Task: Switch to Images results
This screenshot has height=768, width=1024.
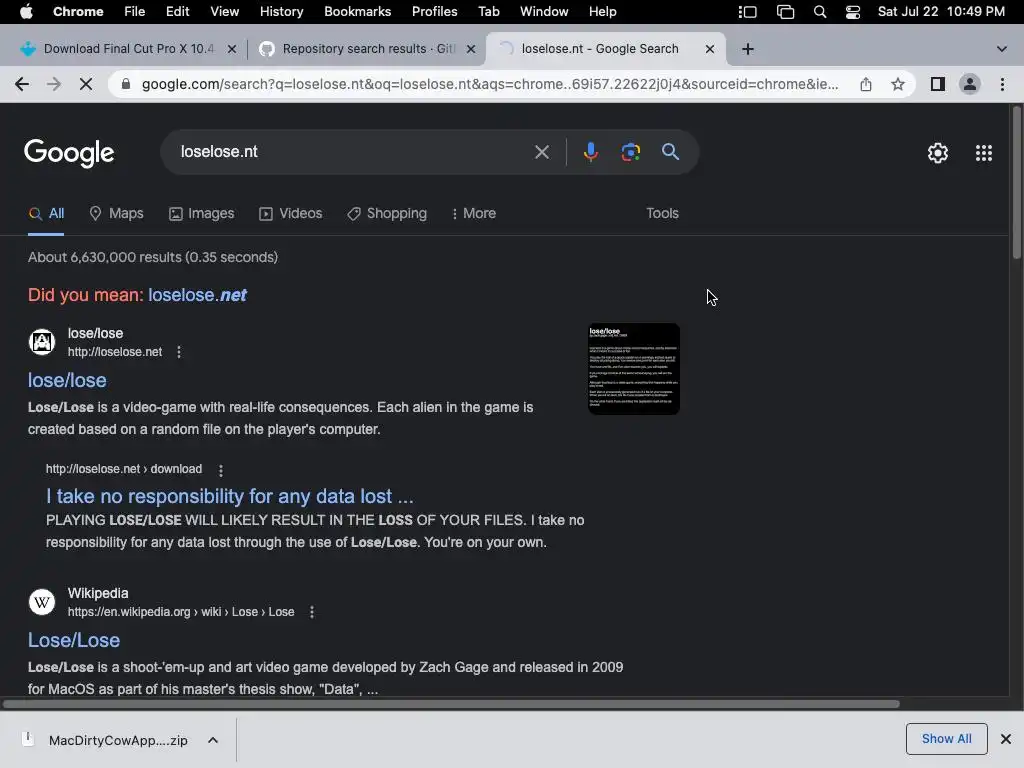Action: [x=201, y=214]
